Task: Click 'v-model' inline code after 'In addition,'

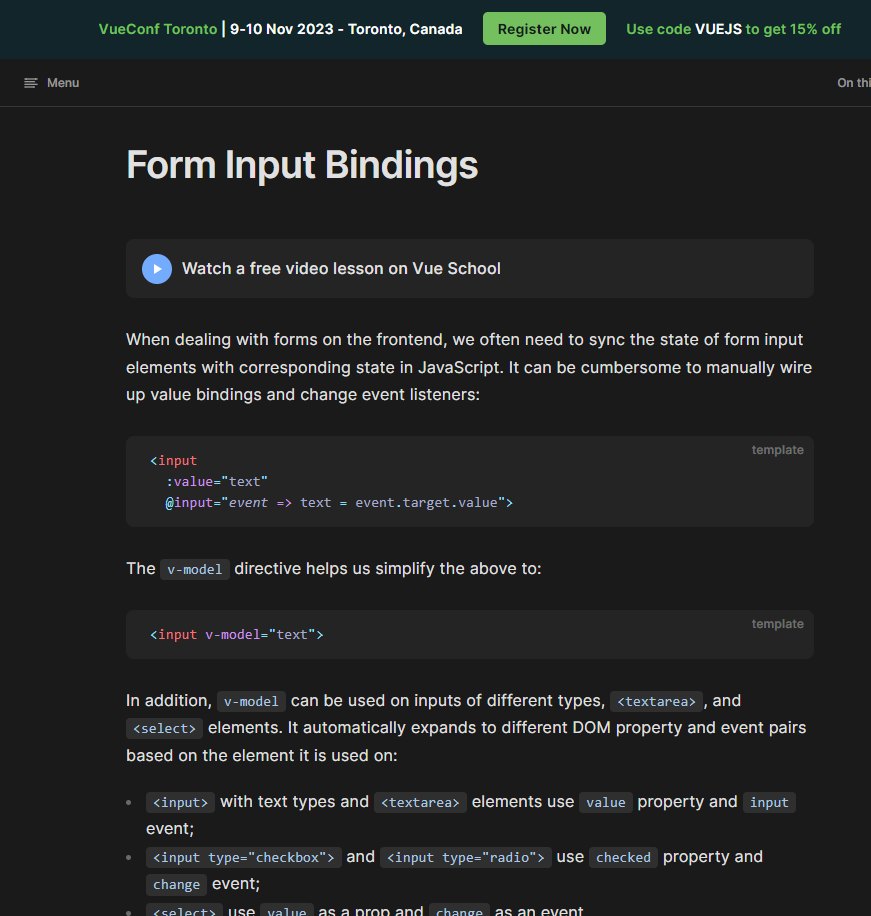Action: coord(251,701)
